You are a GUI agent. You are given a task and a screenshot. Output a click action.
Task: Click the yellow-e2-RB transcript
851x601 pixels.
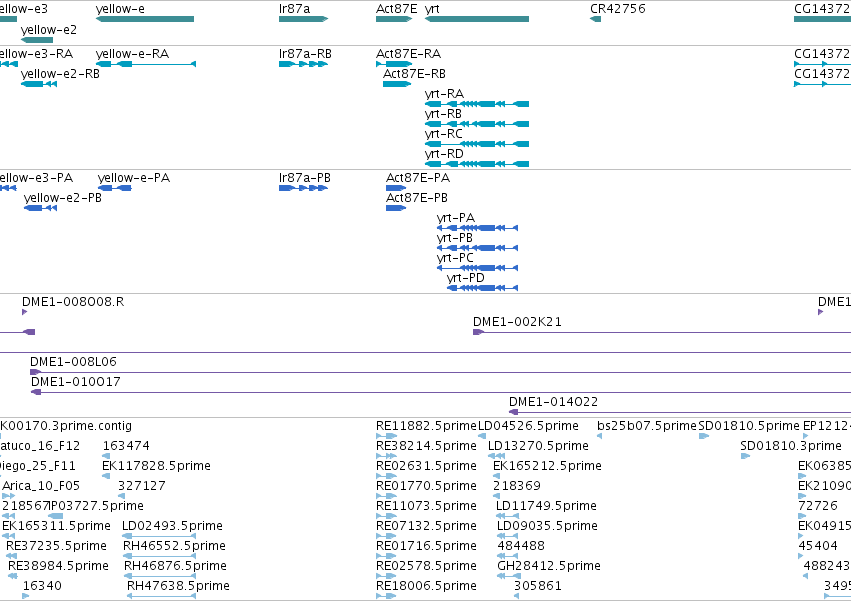pos(39,84)
